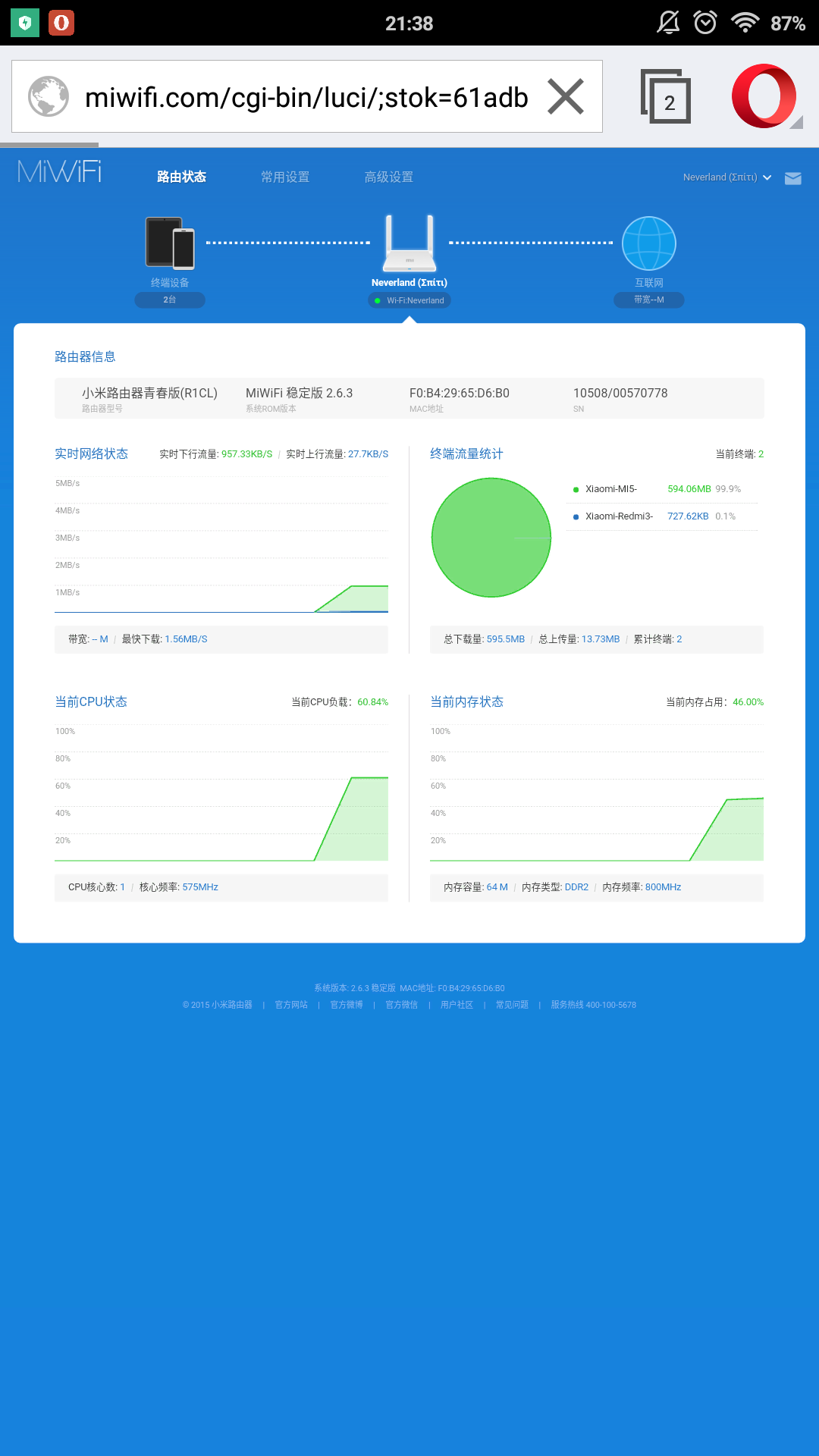Open the 官方微博 footer link

pyautogui.click(x=347, y=1005)
